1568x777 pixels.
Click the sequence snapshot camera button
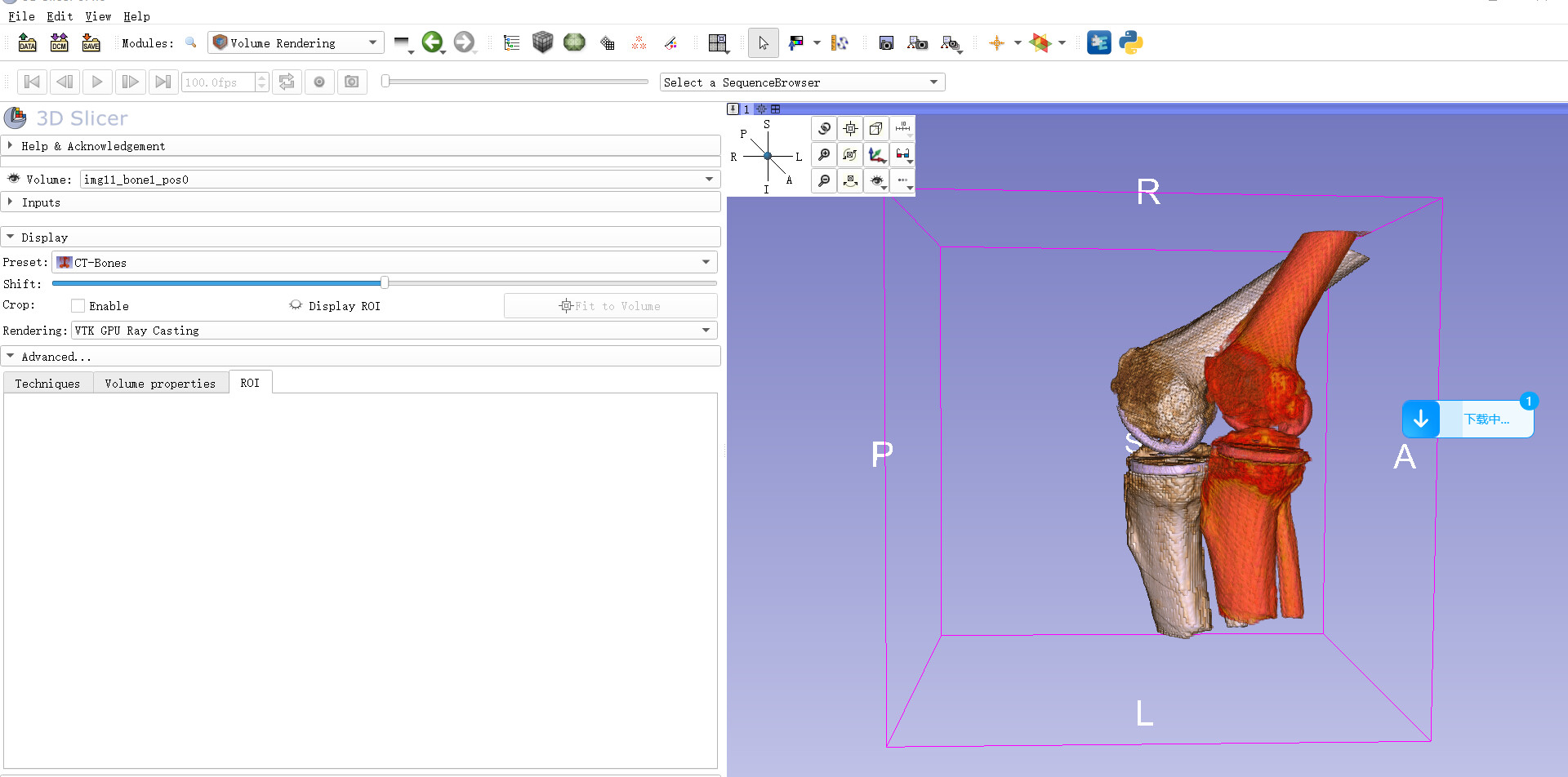pos(352,82)
